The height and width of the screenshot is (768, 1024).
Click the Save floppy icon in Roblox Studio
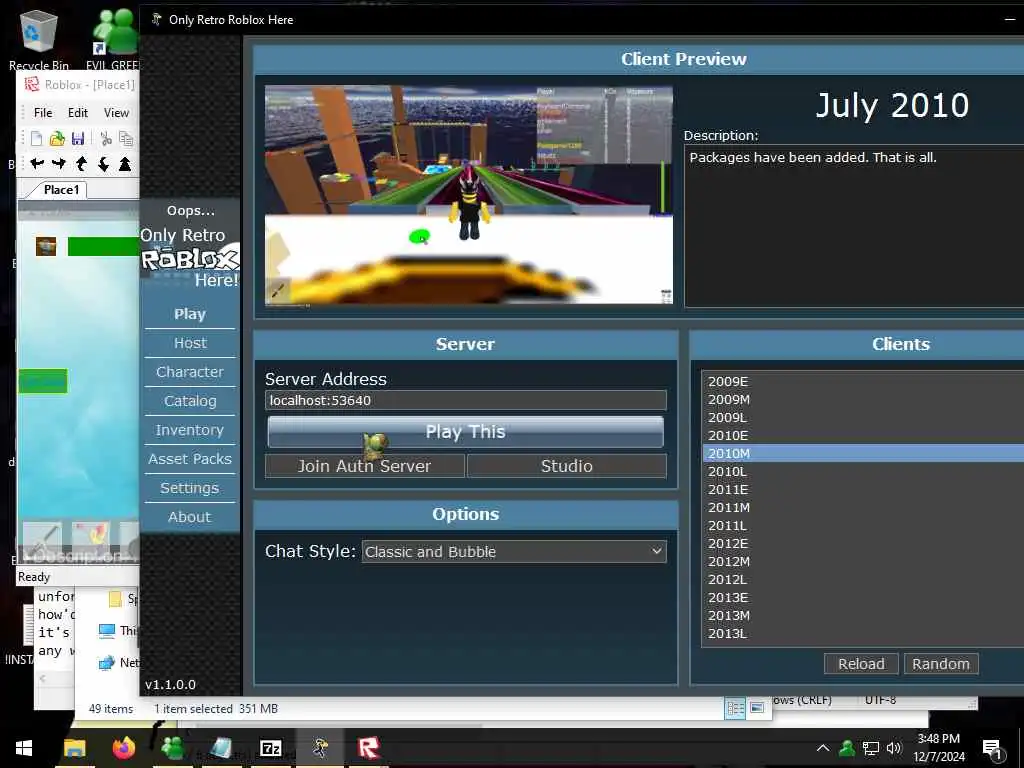(x=78, y=138)
